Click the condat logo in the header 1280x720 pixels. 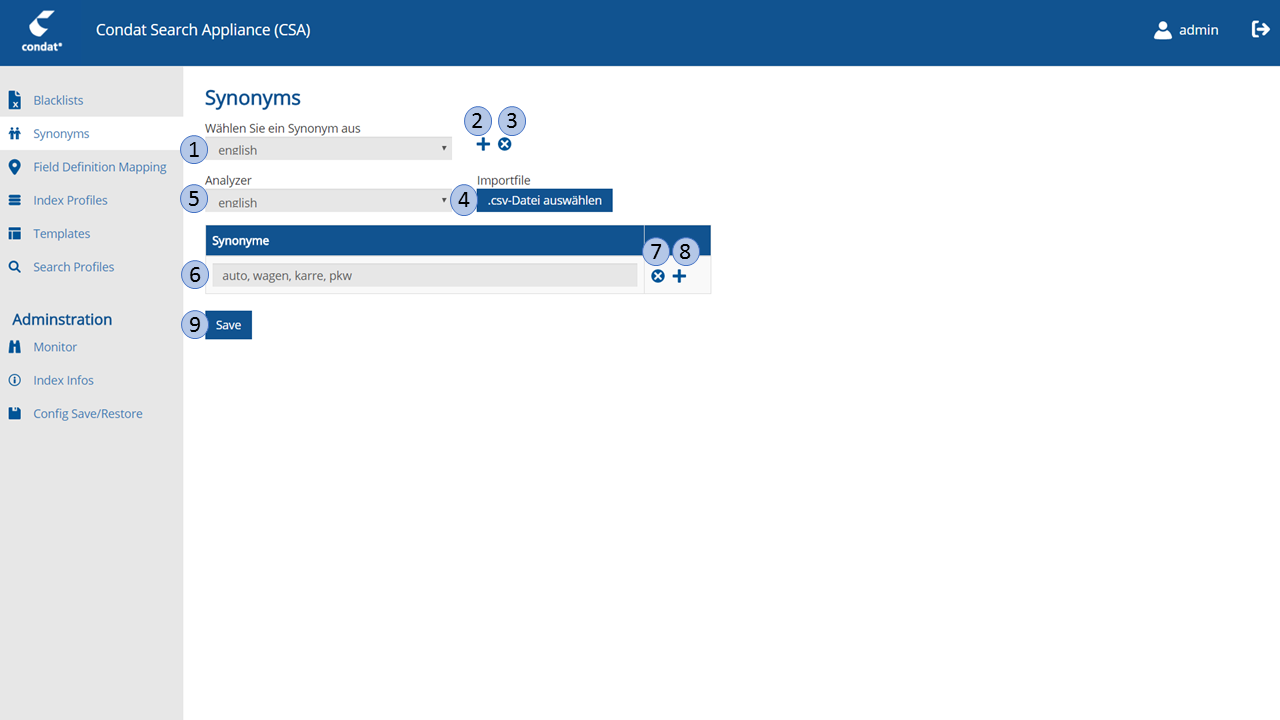(40, 31)
